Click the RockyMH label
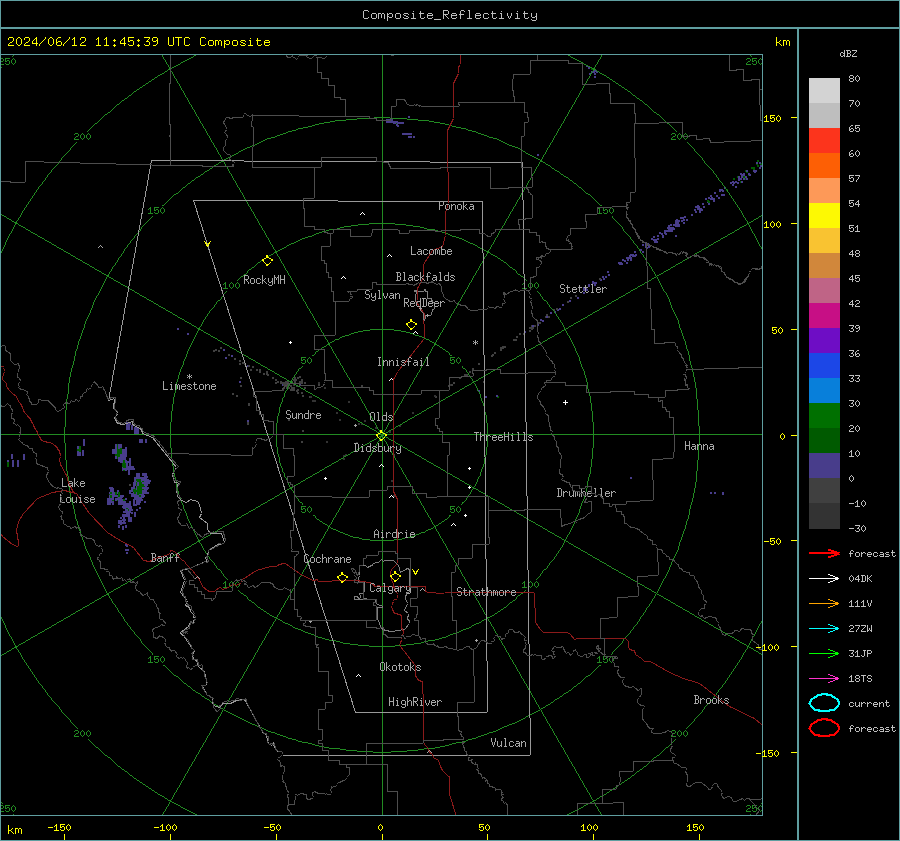Viewport: 900px width, 841px height. [x=264, y=280]
